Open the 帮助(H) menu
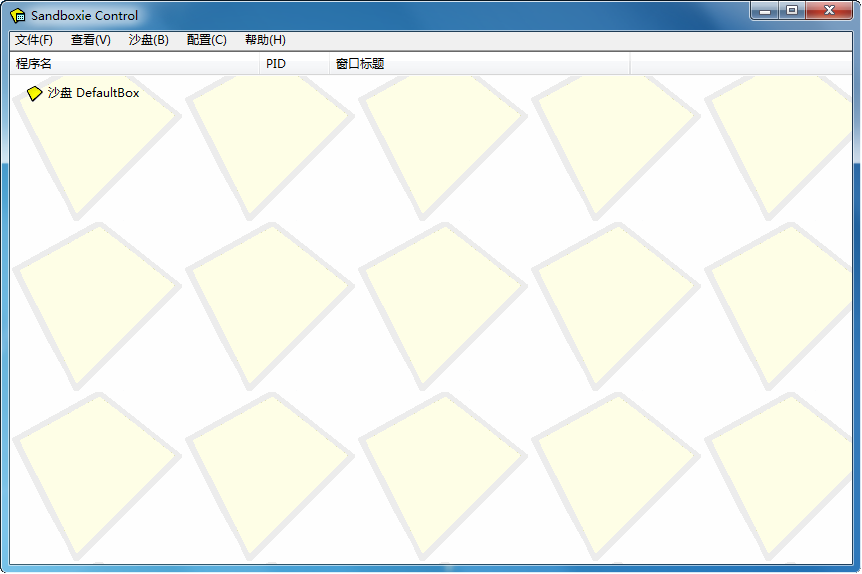Image resolution: width=862 pixels, height=574 pixels. click(265, 40)
